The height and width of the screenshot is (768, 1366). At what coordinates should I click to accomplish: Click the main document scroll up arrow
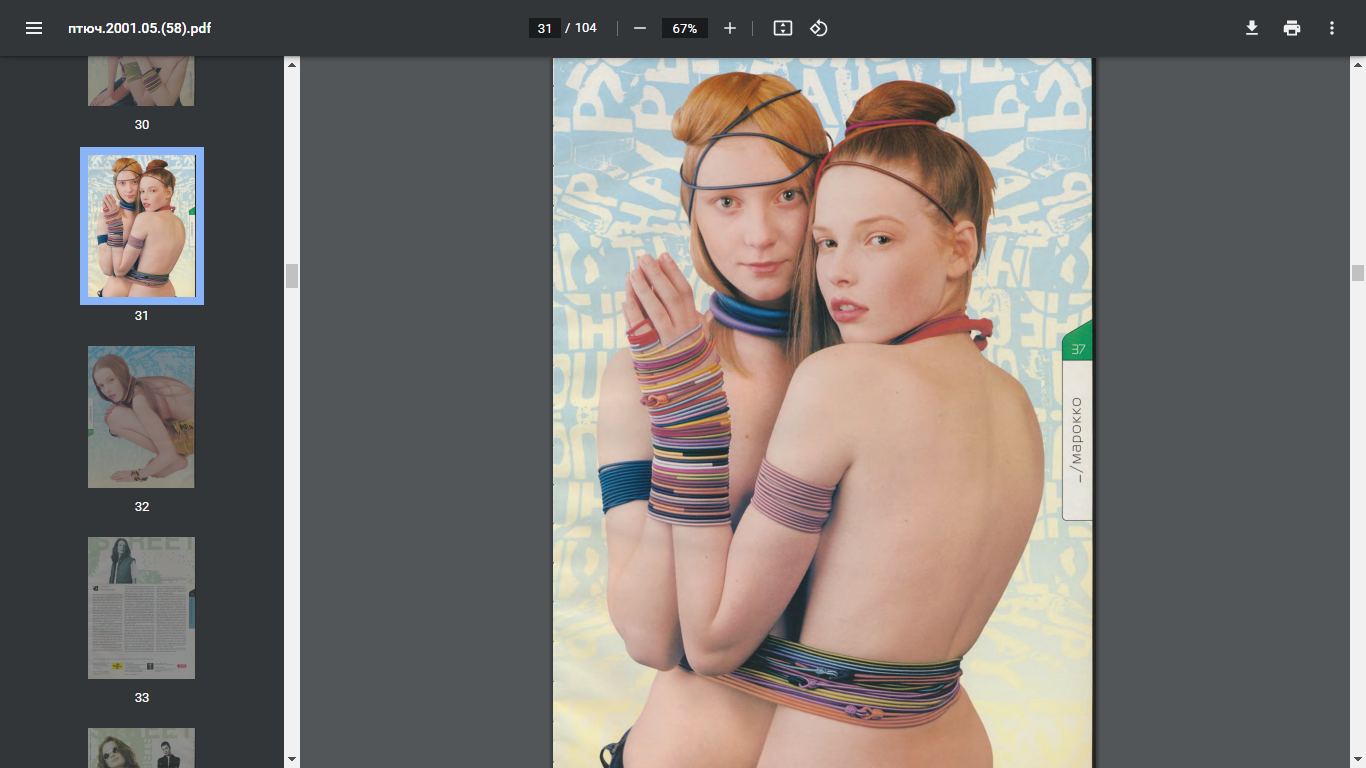(1358, 64)
